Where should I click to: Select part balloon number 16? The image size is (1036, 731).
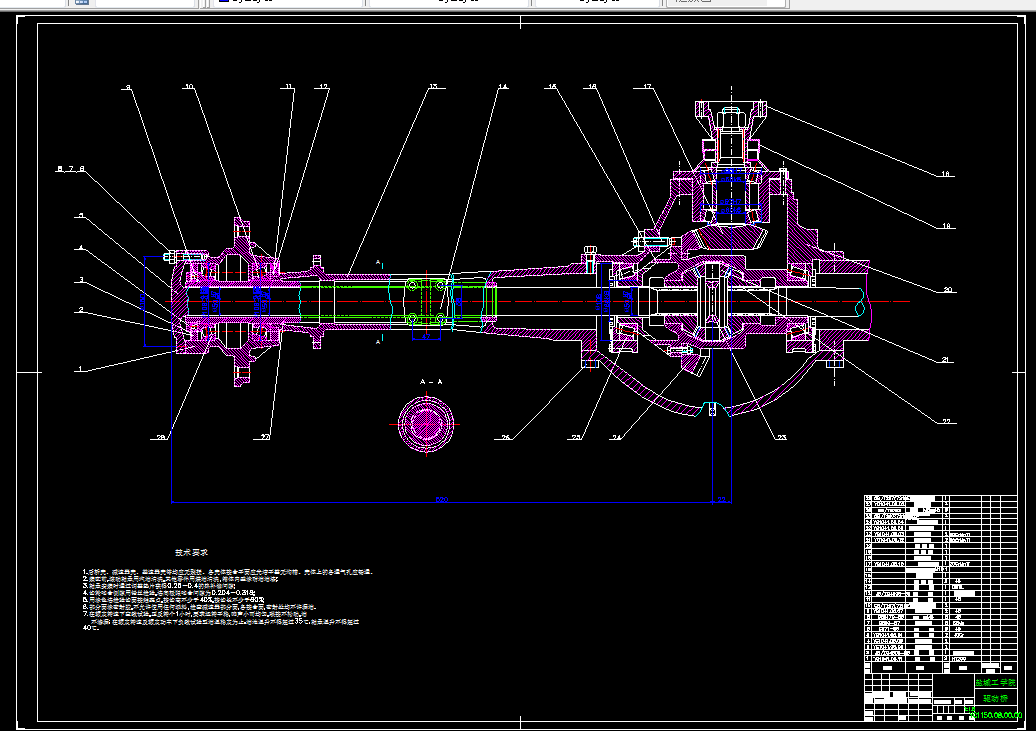(x=592, y=87)
